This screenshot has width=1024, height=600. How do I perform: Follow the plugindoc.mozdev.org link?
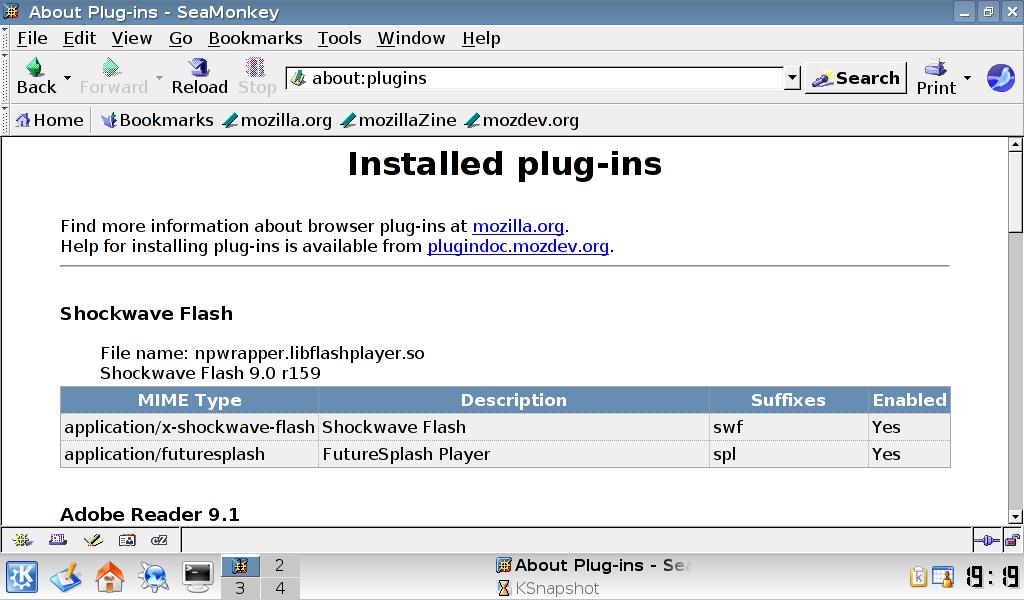518,246
